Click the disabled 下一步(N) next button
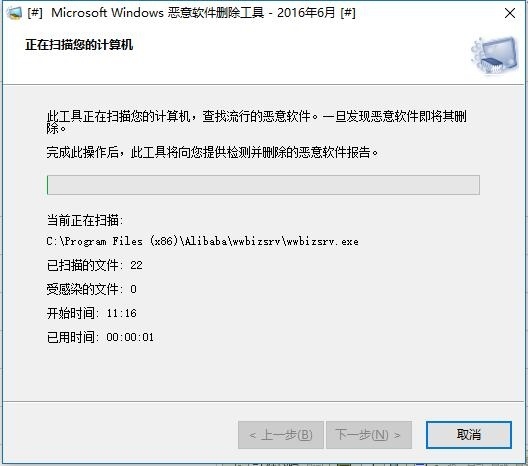Viewport: 528px width, 466px height. pos(369,435)
